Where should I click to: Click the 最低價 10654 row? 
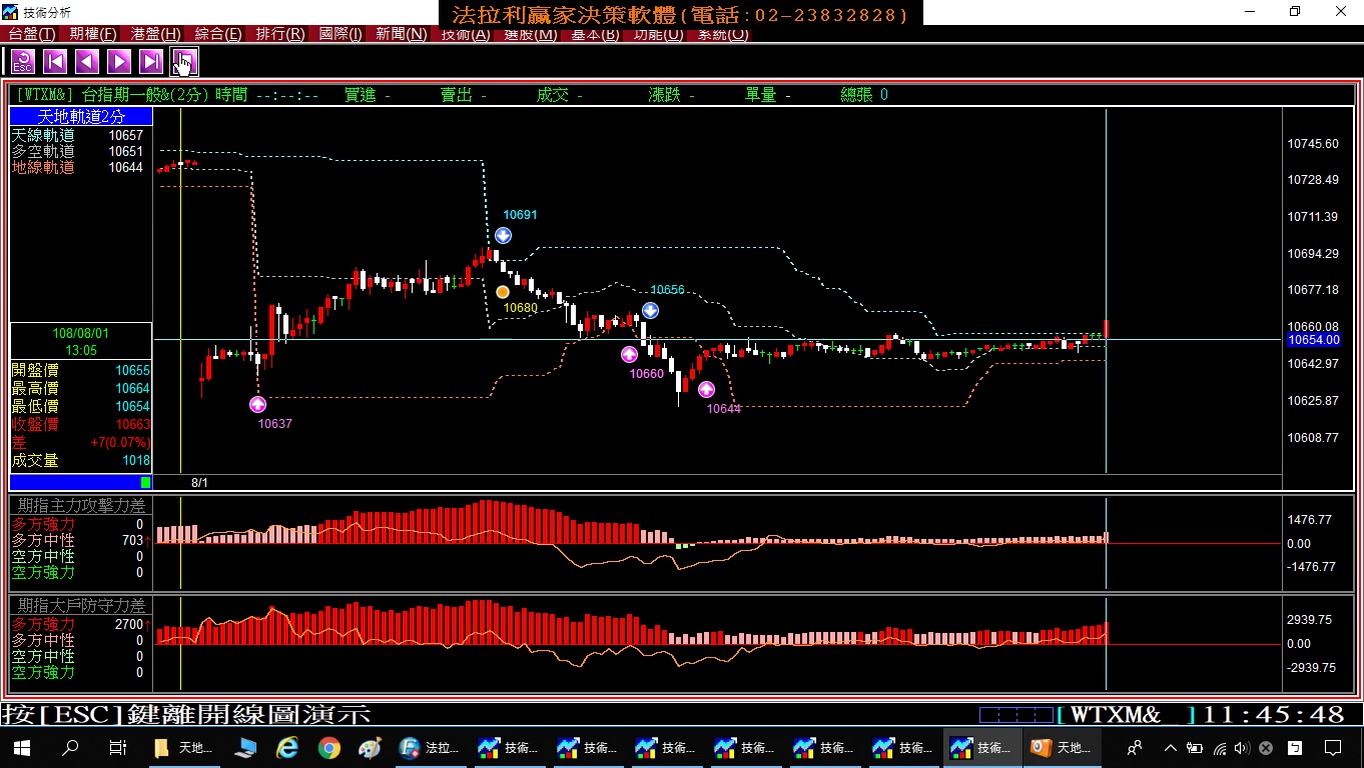coord(81,406)
